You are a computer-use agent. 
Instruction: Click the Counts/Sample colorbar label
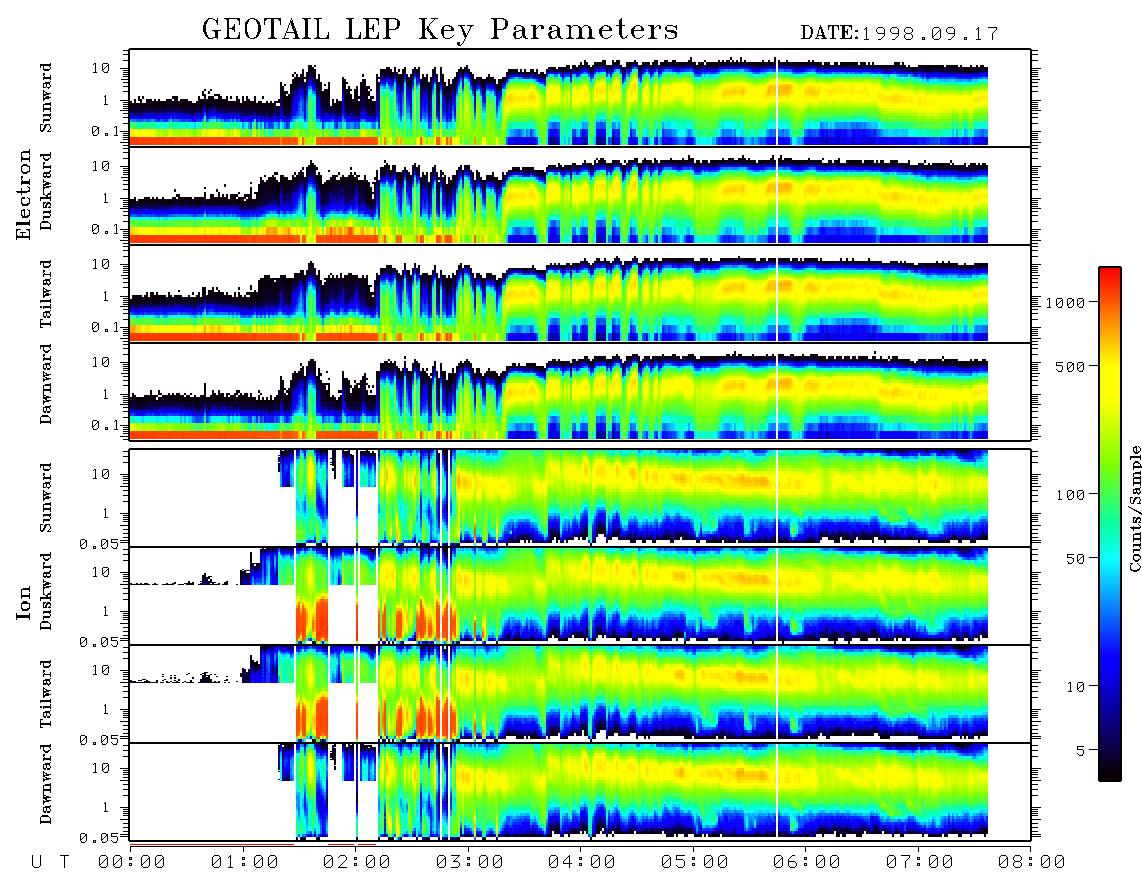coord(1134,508)
